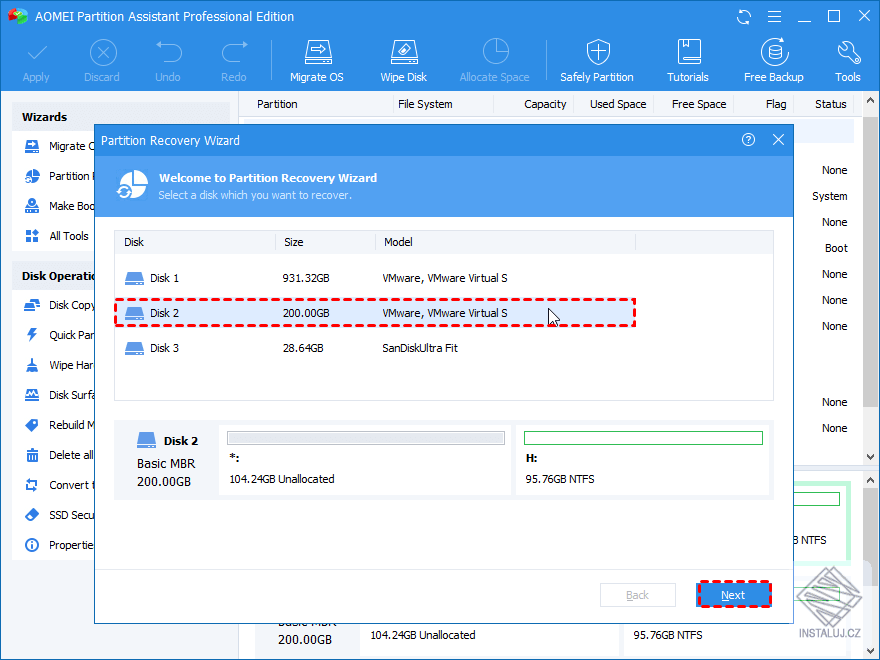Open the Wipe Disk tool
The image size is (880, 660).
click(403, 61)
